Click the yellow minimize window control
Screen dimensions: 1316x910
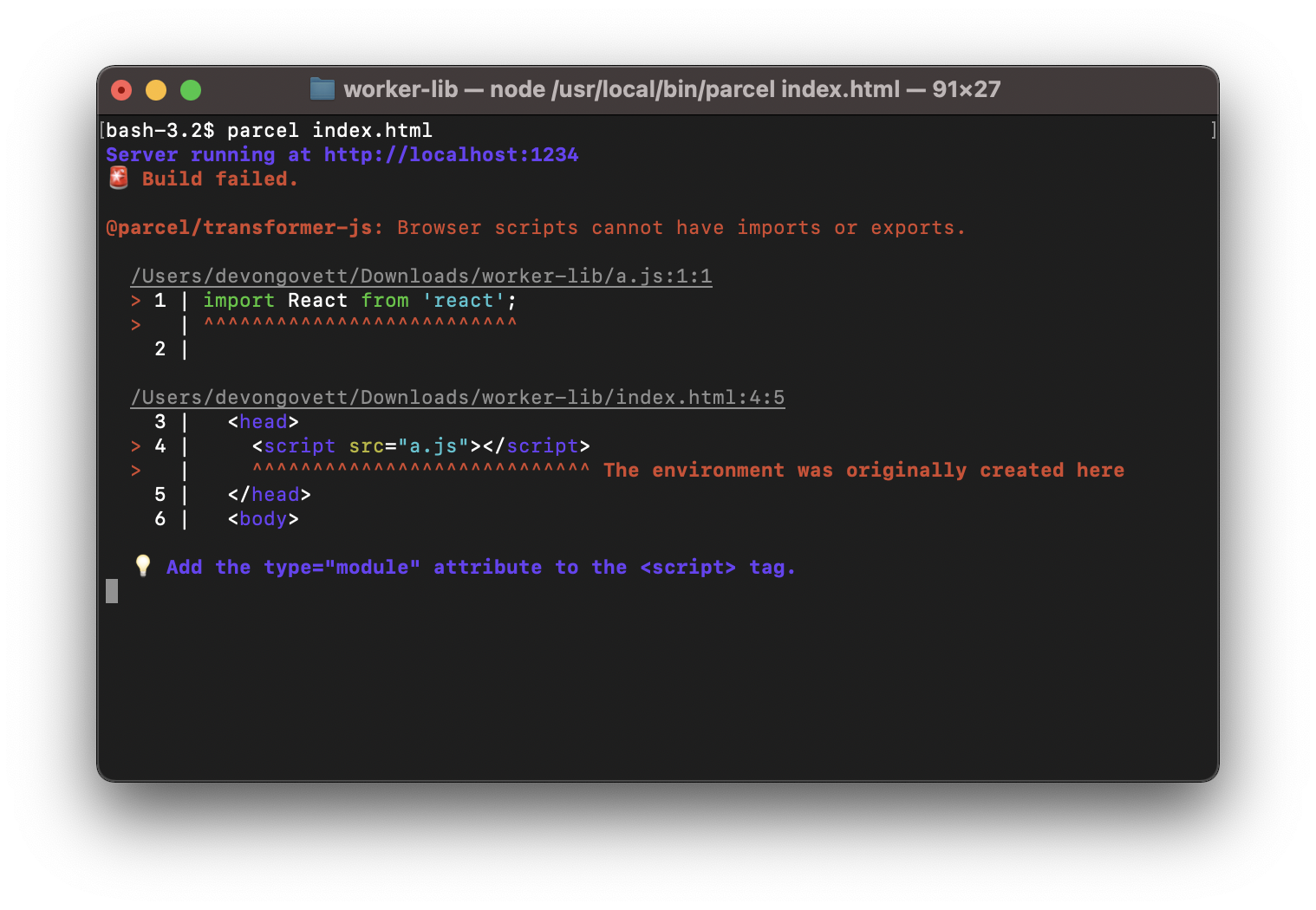pyautogui.click(x=155, y=89)
